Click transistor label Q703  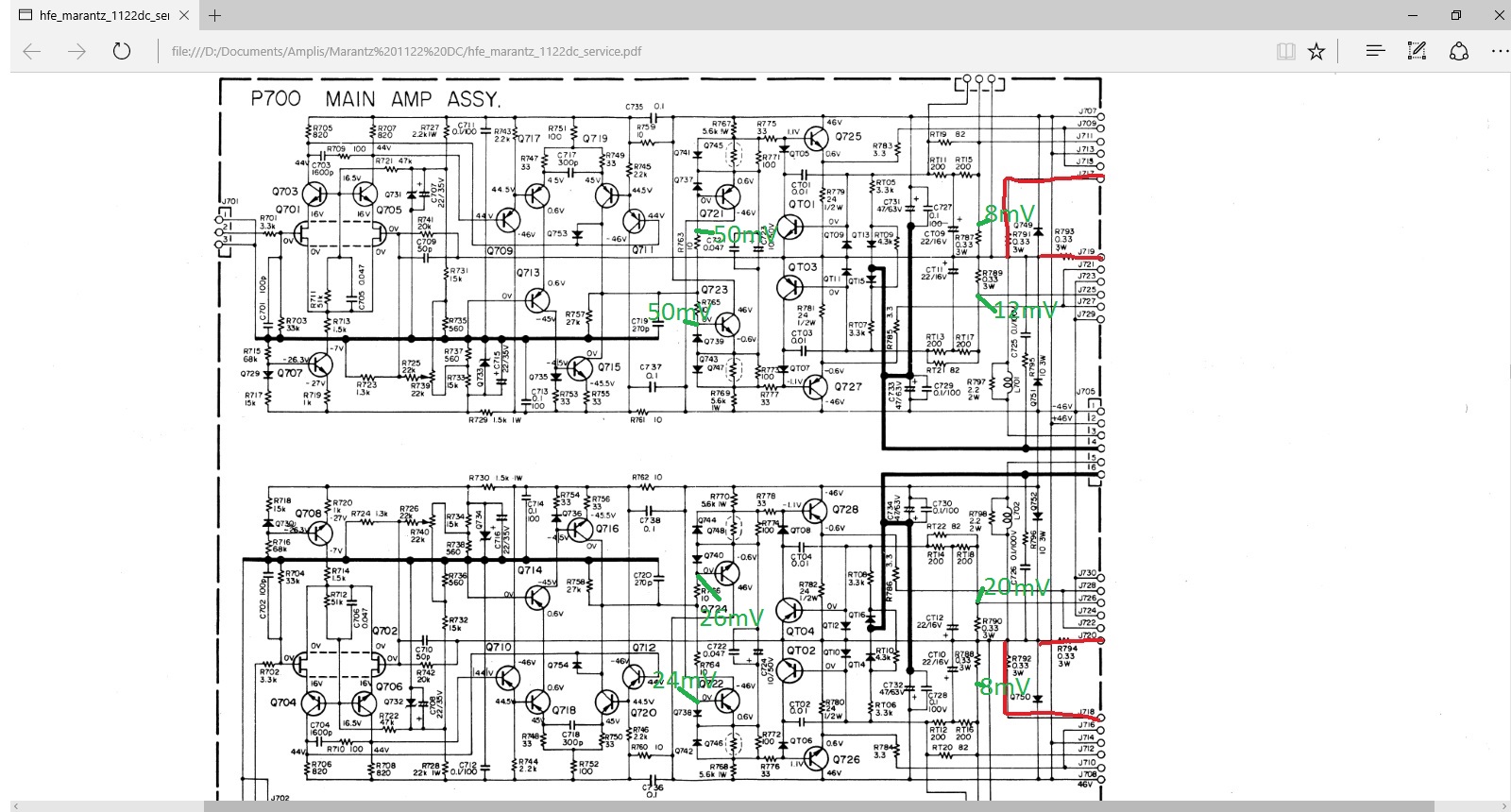285,192
